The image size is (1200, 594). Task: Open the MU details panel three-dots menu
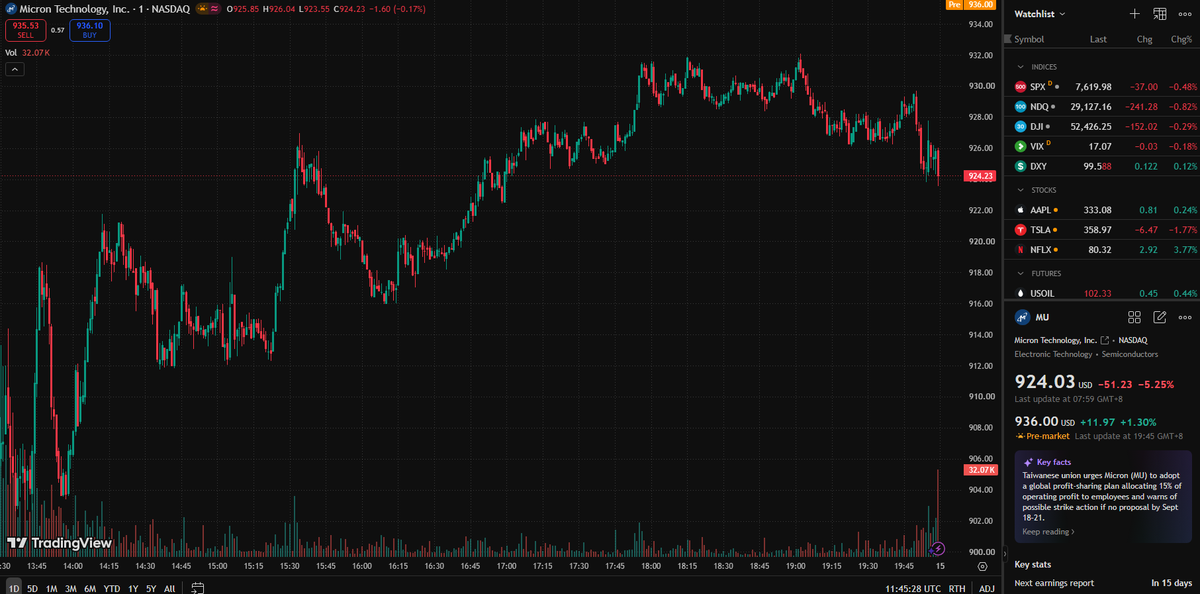click(x=1186, y=317)
